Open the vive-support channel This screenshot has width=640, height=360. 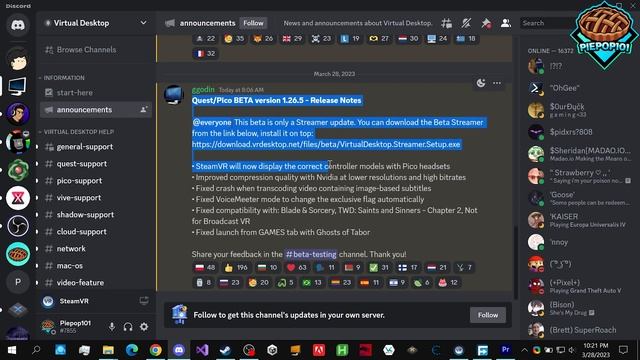coord(96,198)
